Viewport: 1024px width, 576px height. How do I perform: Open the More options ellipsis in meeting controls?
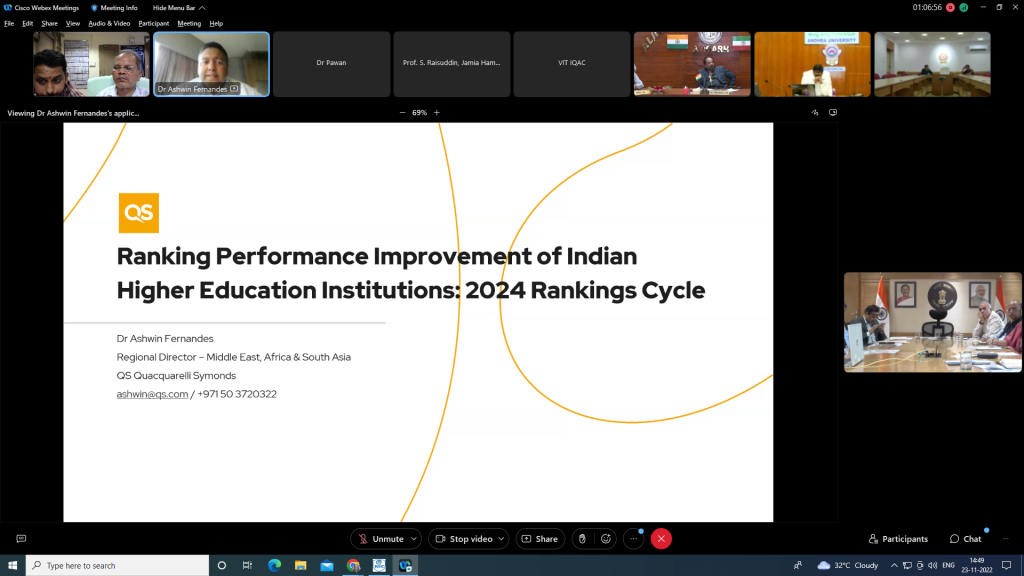(633, 539)
